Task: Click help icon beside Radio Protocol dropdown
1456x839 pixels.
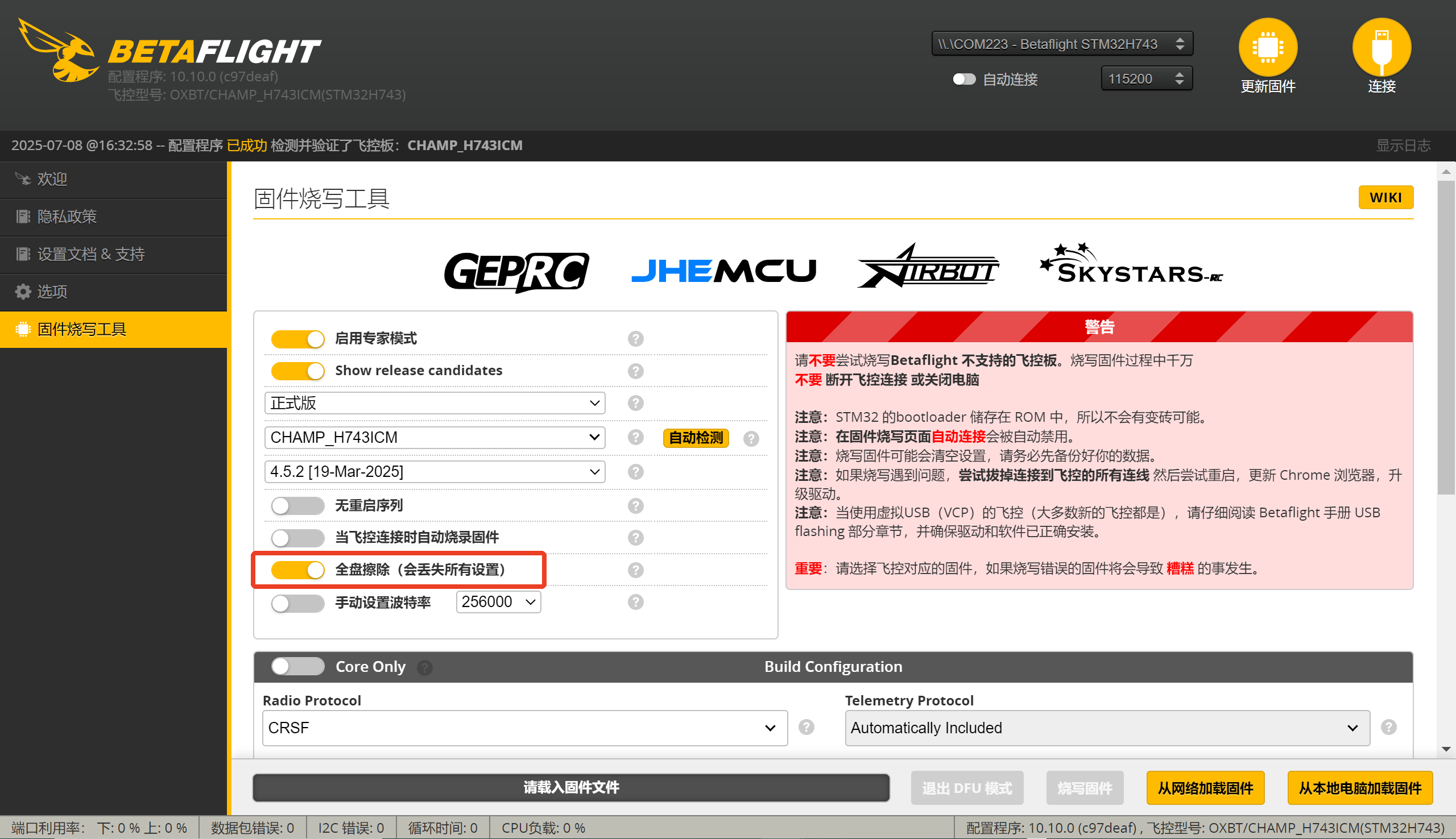Action: tap(806, 727)
